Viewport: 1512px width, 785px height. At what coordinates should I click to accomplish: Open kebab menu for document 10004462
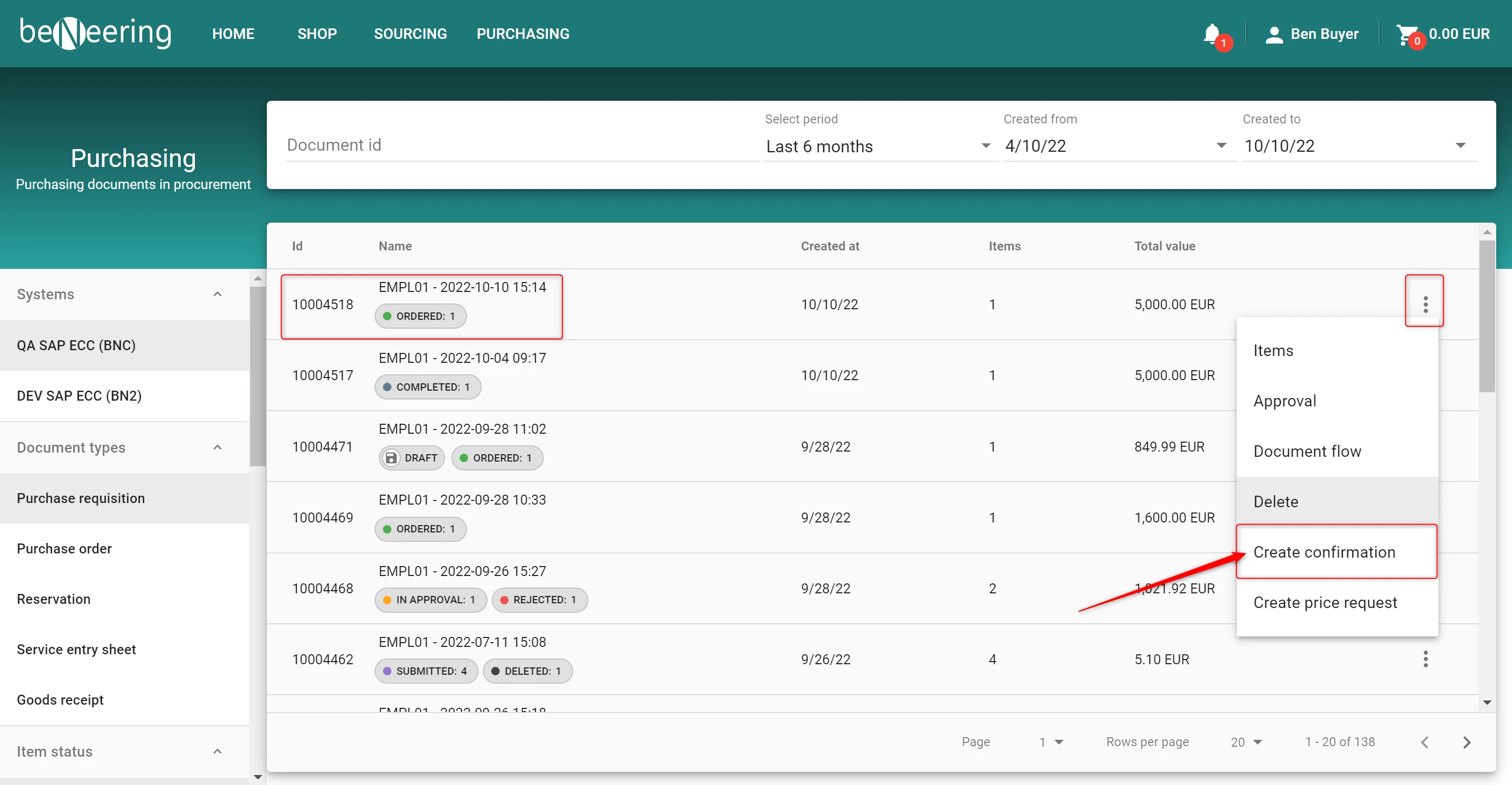tap(1425, 659)
